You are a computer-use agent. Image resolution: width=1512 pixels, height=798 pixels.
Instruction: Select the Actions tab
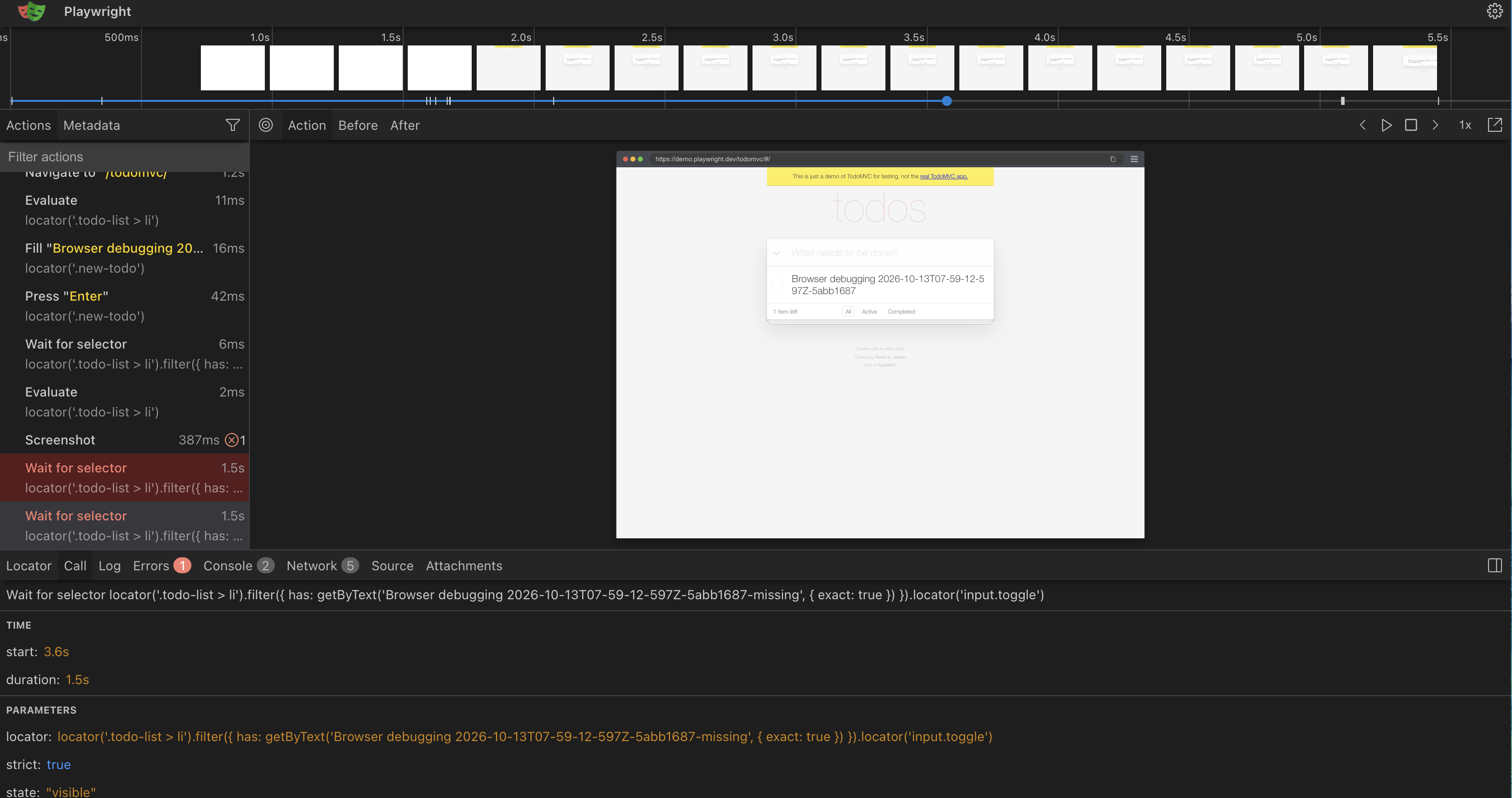pyautogui.click(x=29, y=125)
